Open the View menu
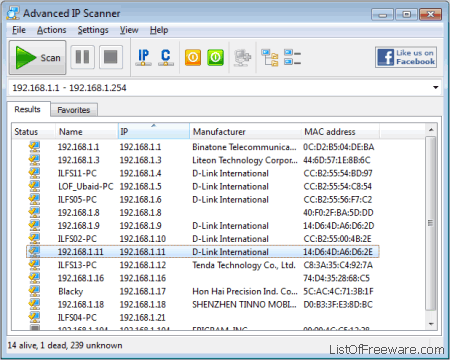The width and height of the screenshot is (450, 360). tap(129, 30)
